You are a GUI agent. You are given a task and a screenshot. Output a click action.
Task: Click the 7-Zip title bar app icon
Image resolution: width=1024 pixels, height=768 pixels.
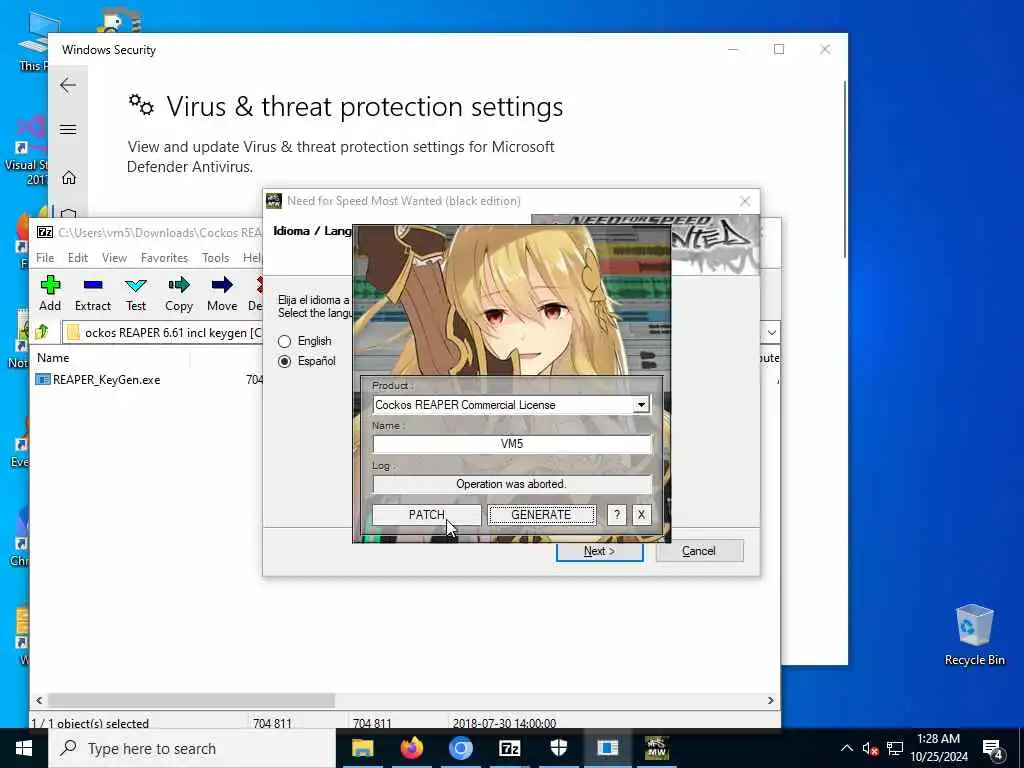[x=44, y=232]
